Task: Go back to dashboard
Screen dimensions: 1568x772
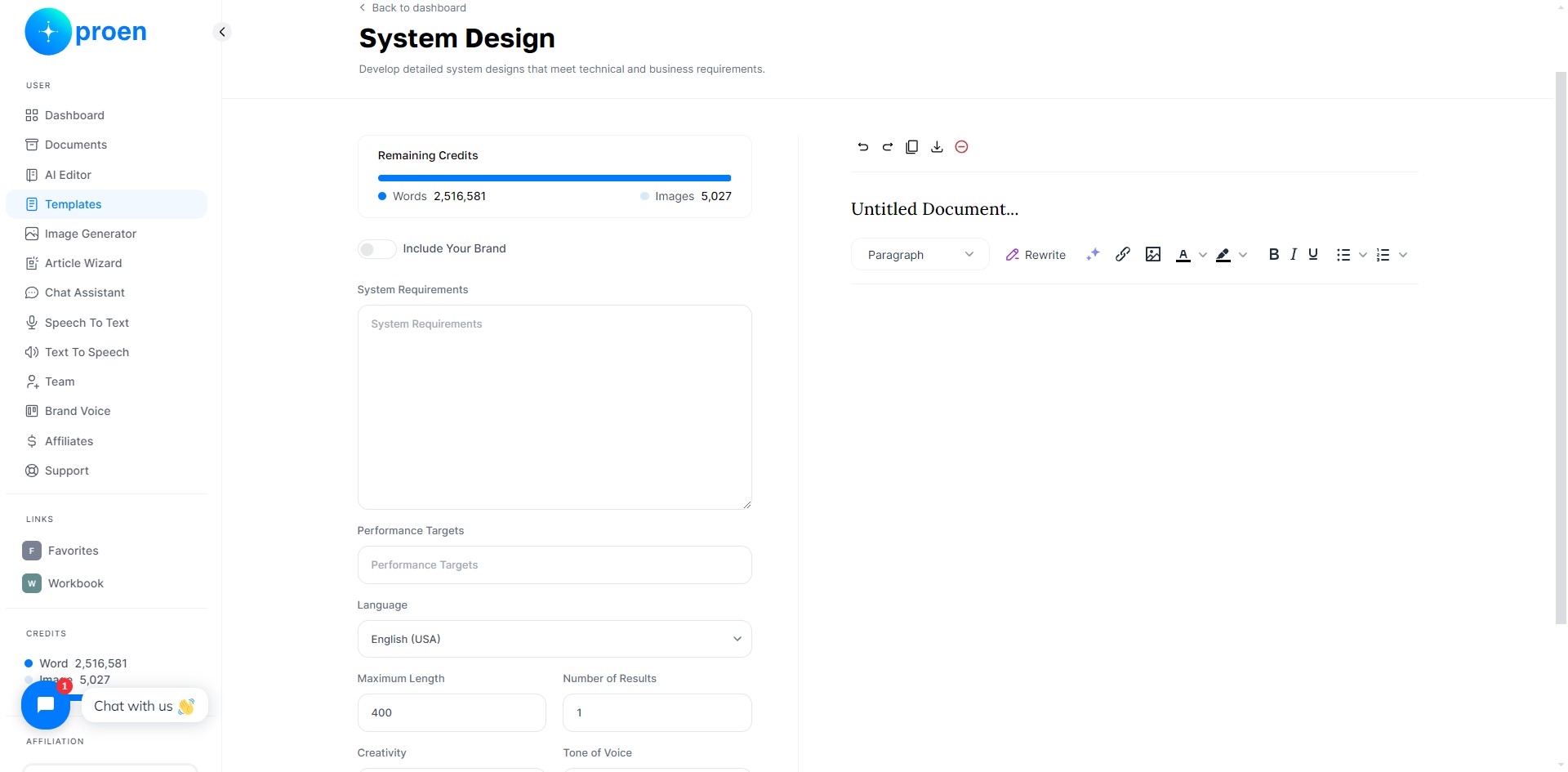Action: pyautogui.click(x=412, y=7)
